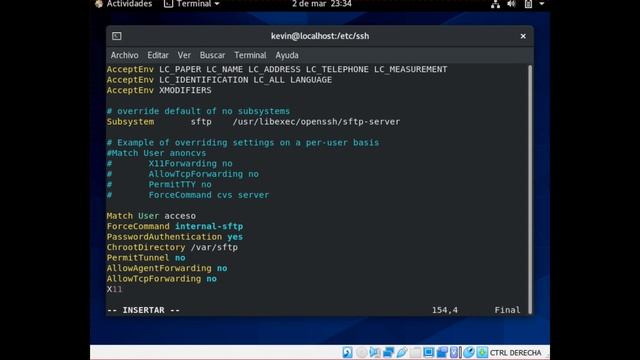Click the "# override default of no subsystems" comment
This screenshot has height=360, width=640.
(x=198, y=111)
